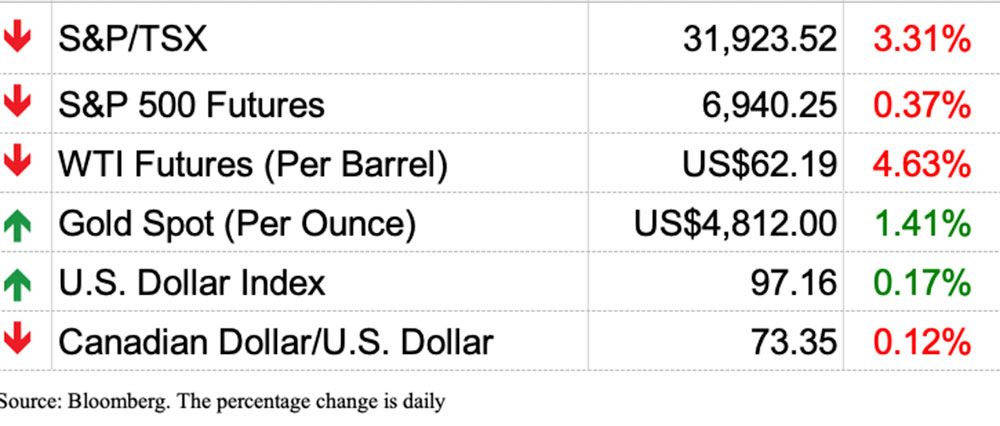Click the US$4,812.00 gold price
This screenshot has height=426, width=1000.
coord(735,224)
